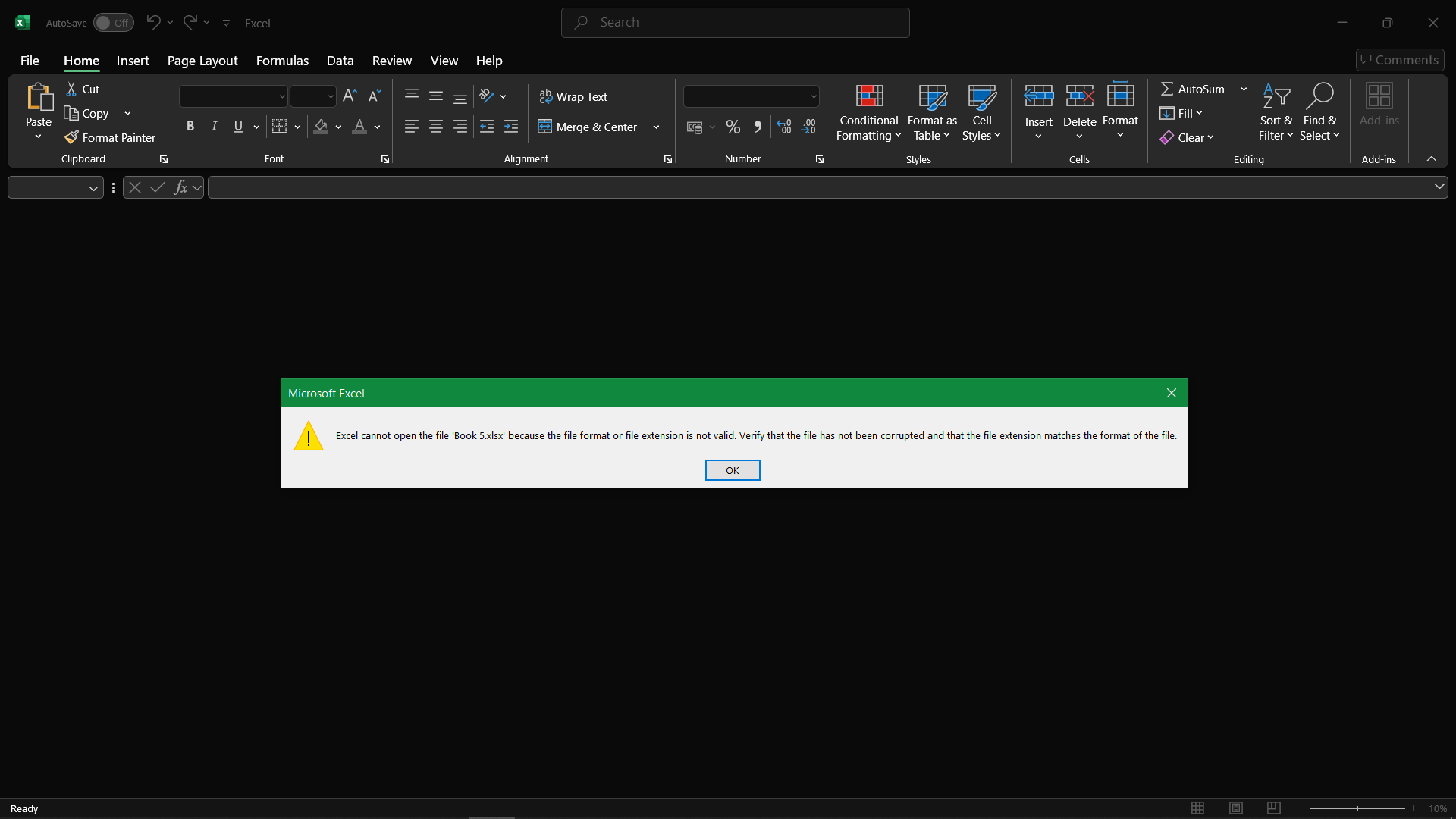Toggle the AutoSave switch on
This screenshot has width=1456, height=819.
click(113, 23)
